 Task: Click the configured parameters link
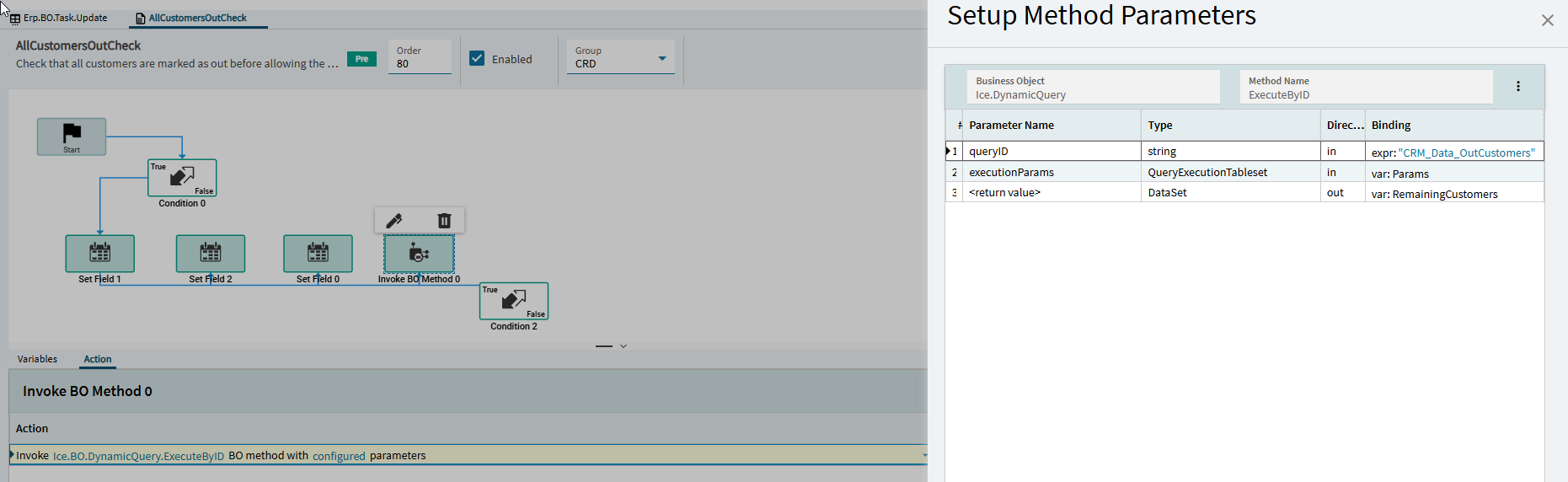pos(339,456)
